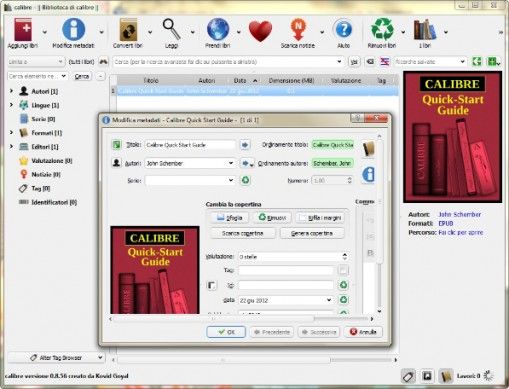509x389 pixels.
Task: Click the book icon beside Ordinamento titolo
Action: click(x=368, y=149)
